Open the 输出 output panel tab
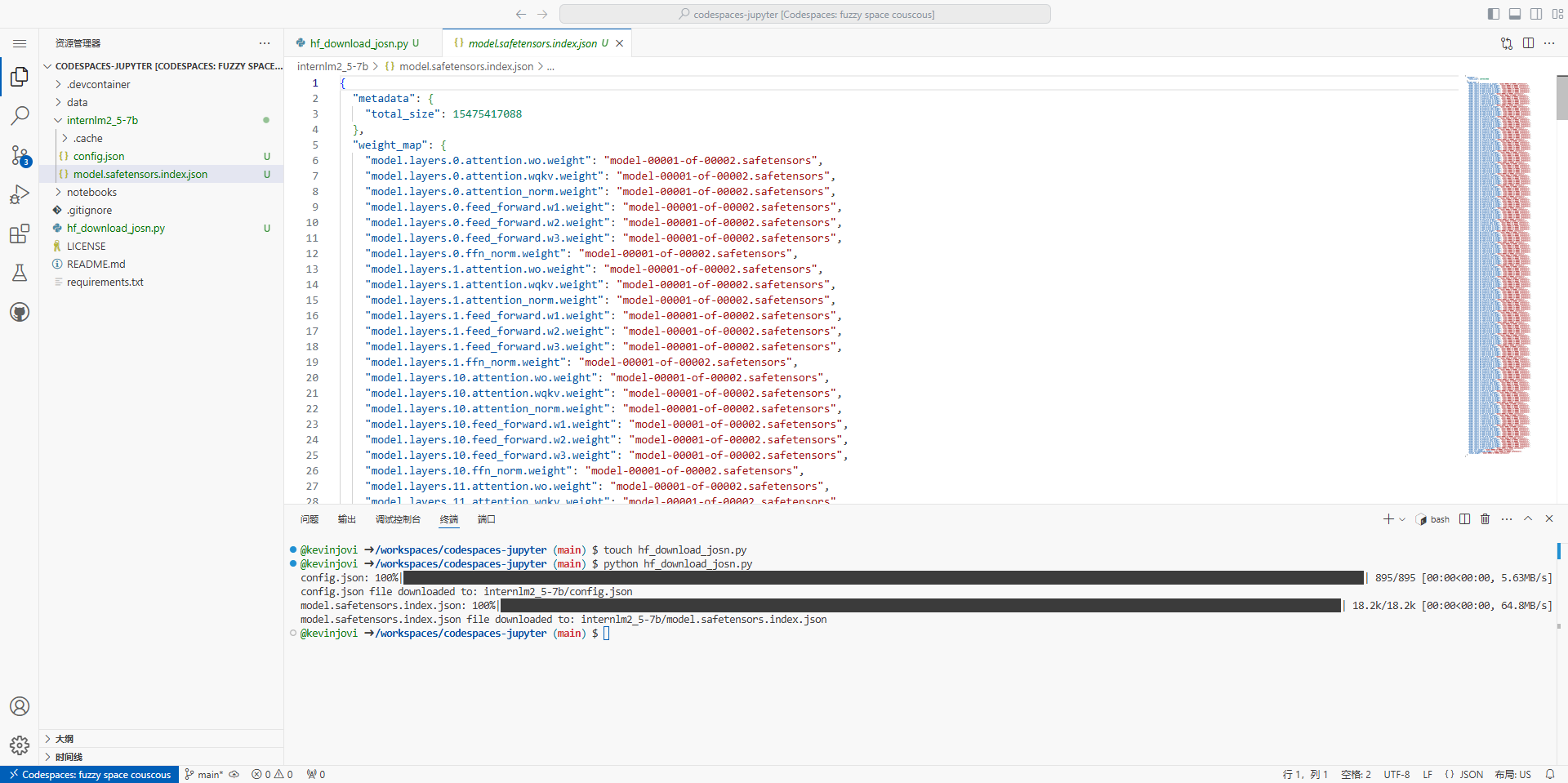Image resolution: width=1568 pixels, height=783 pixels. click(x=347, y=519)
